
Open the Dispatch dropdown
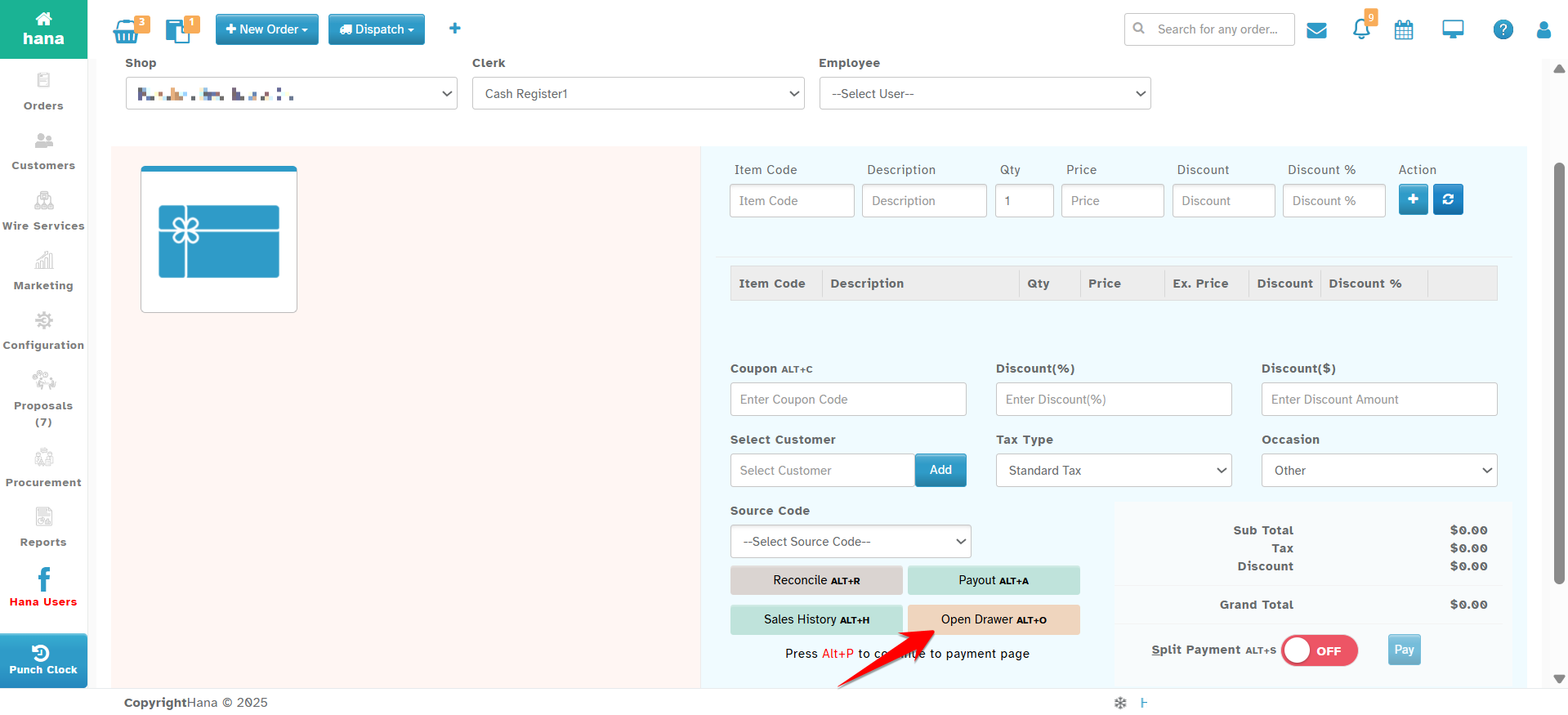(377, 29)
